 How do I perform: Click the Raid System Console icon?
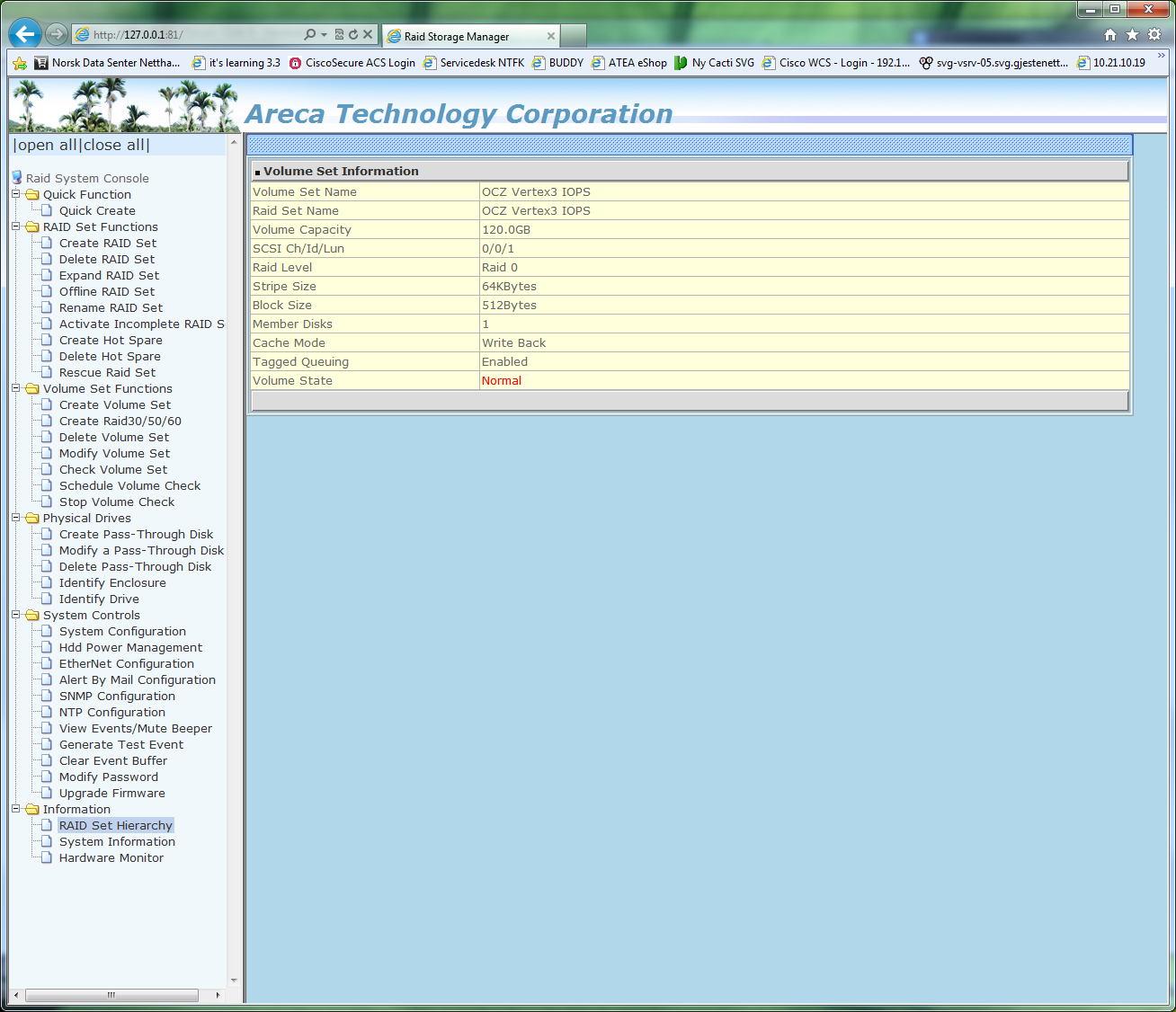point(17,177)
